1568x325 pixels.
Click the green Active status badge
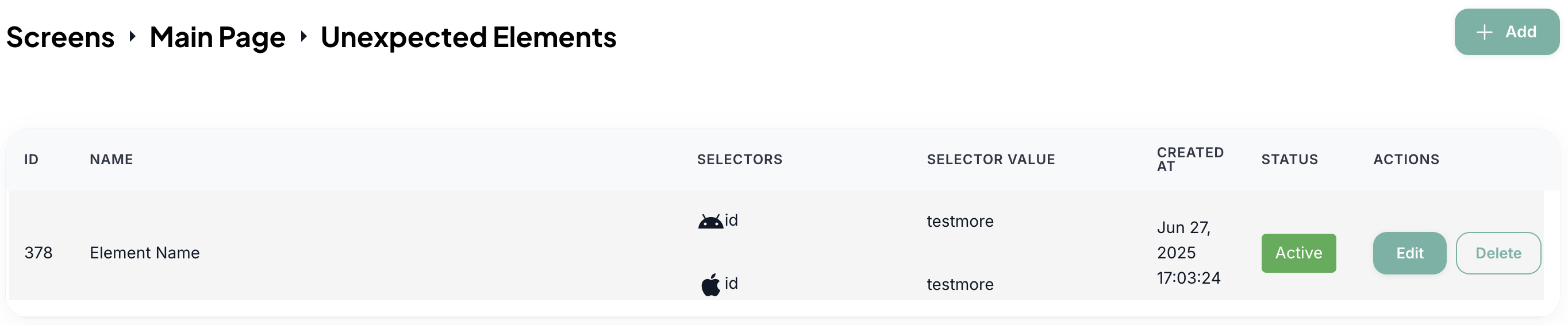point(1298,253)
